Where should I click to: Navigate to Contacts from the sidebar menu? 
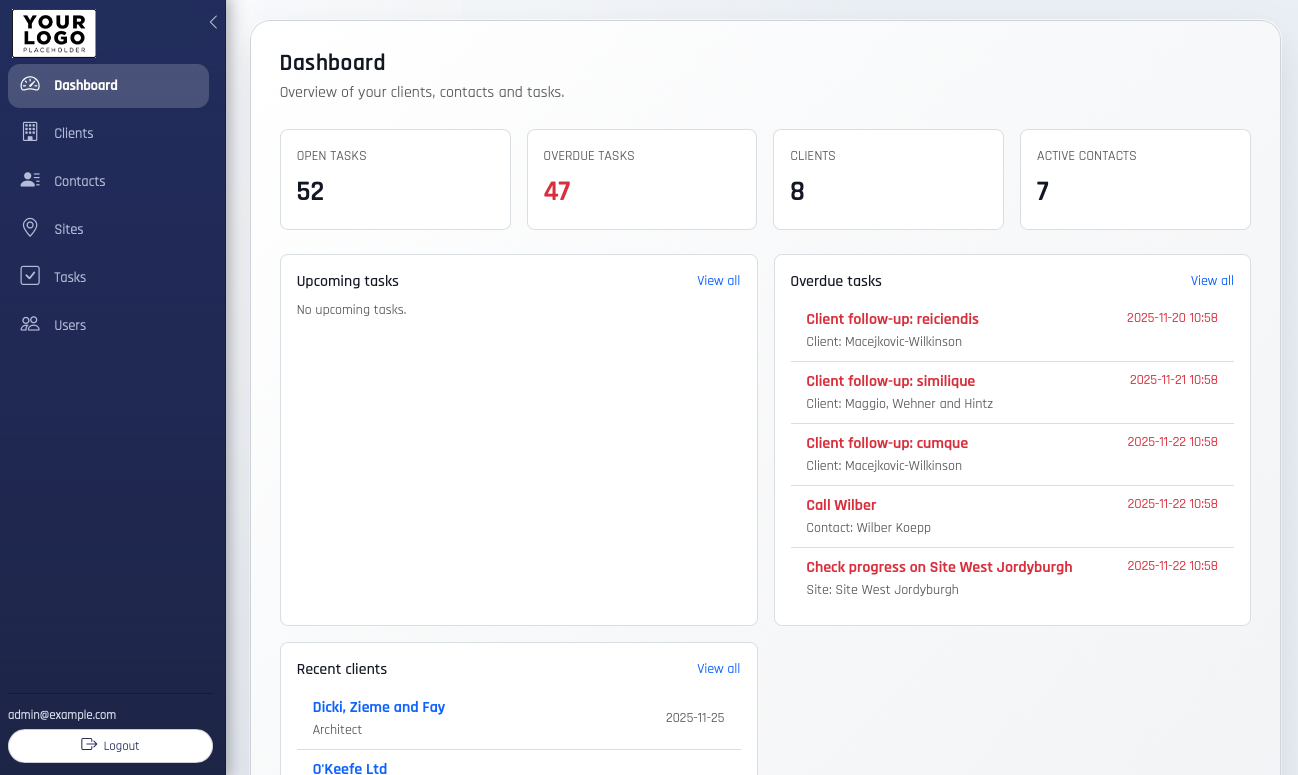click(x=80, y=180)
